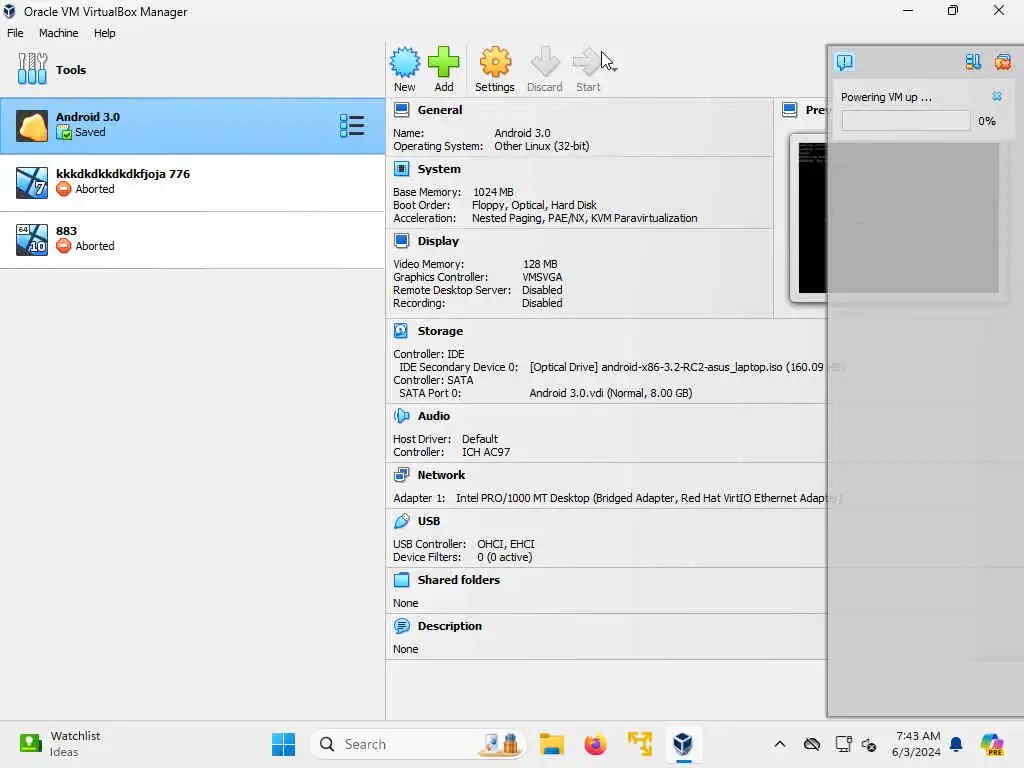Select the 883 virtual machine

point(193,240)
